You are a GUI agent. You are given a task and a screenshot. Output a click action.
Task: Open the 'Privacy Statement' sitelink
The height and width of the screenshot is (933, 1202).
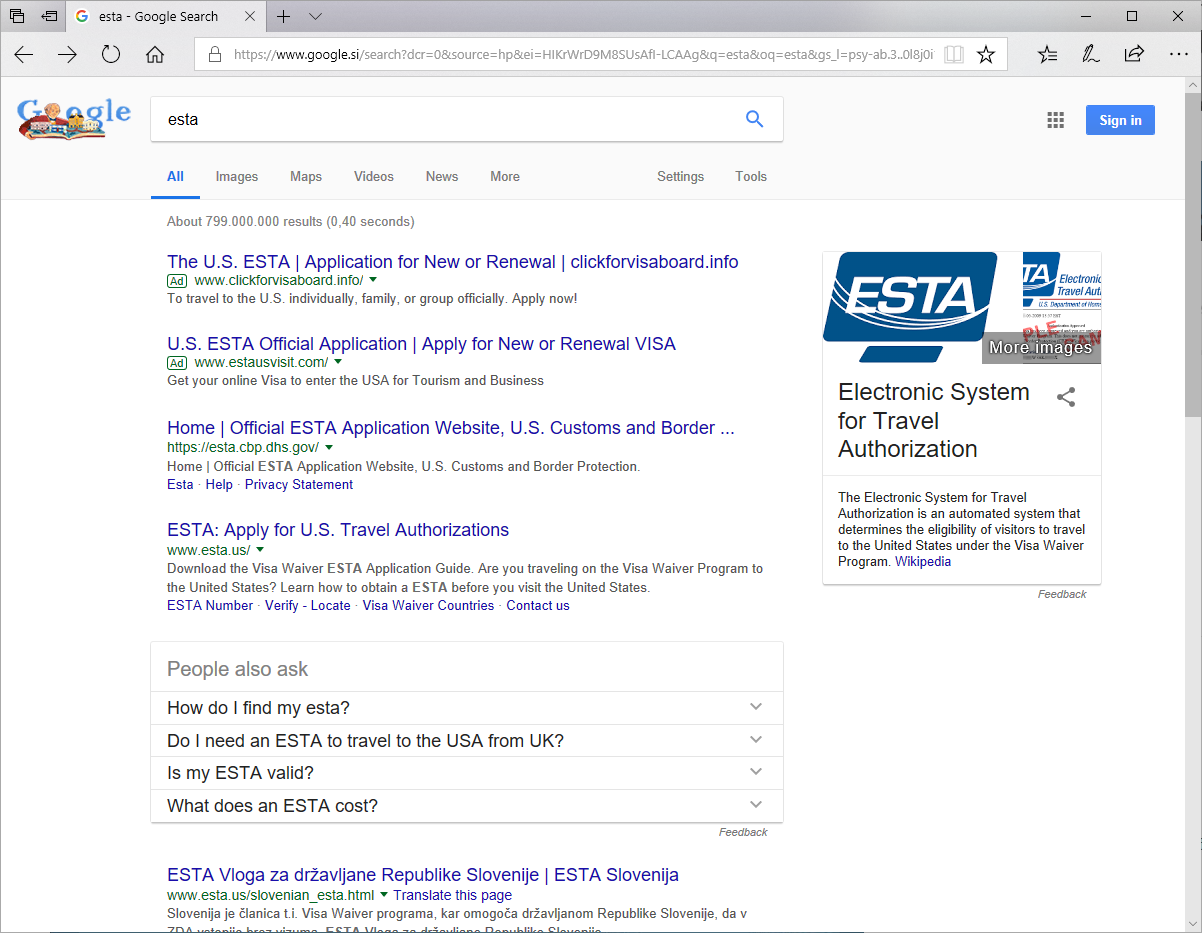[x=299, y=485]
